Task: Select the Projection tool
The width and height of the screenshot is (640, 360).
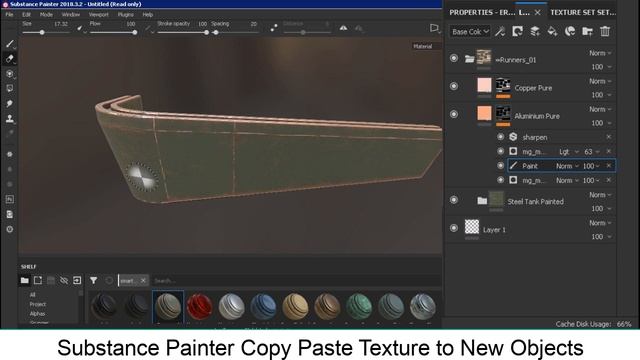Action: pyautogui.click(x=10, y=74)
